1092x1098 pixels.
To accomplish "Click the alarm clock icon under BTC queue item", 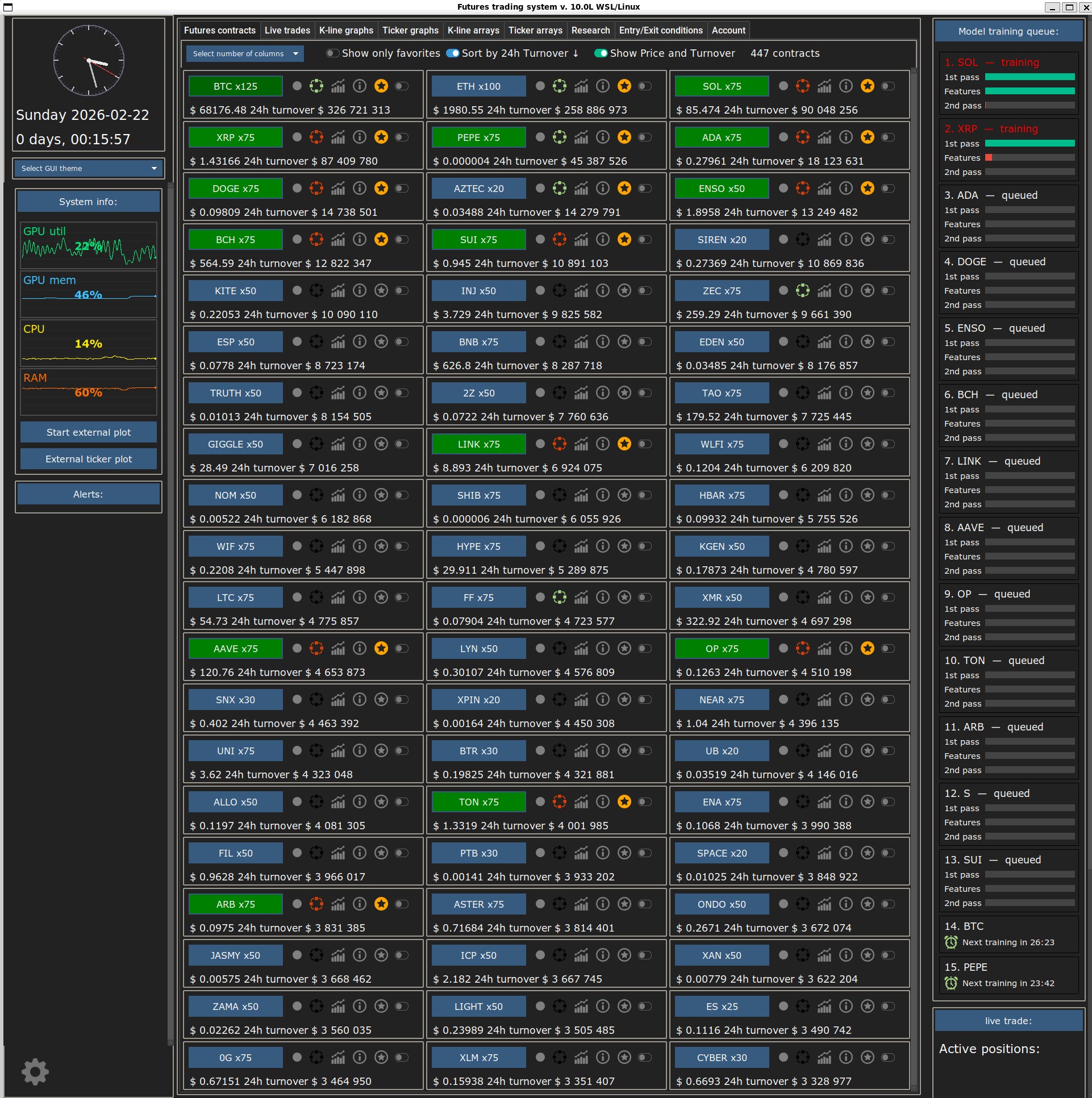I will (951, 942).
